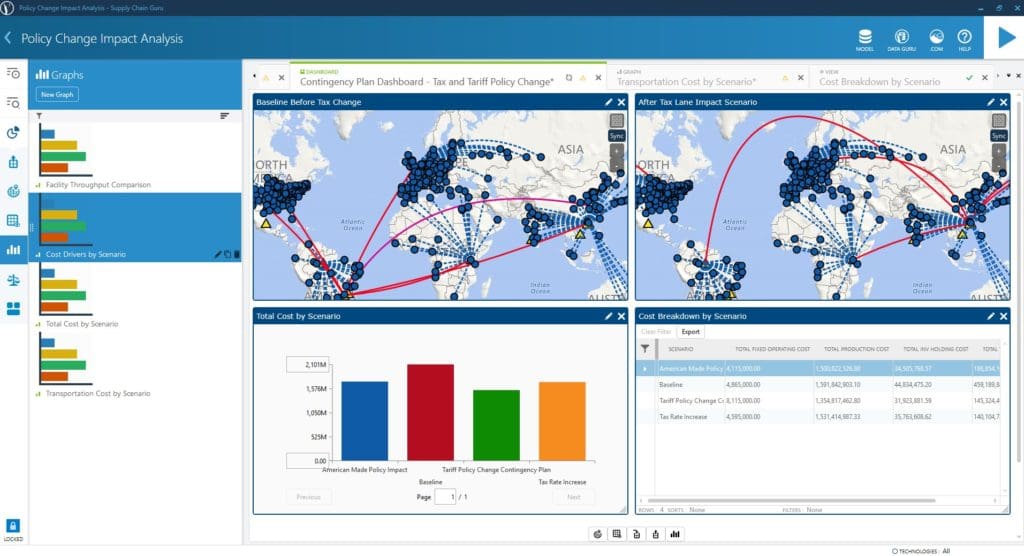Open the graph list filter funnel
The width and height of the screenshot is (1024, 556).
(x=39, y=116)
